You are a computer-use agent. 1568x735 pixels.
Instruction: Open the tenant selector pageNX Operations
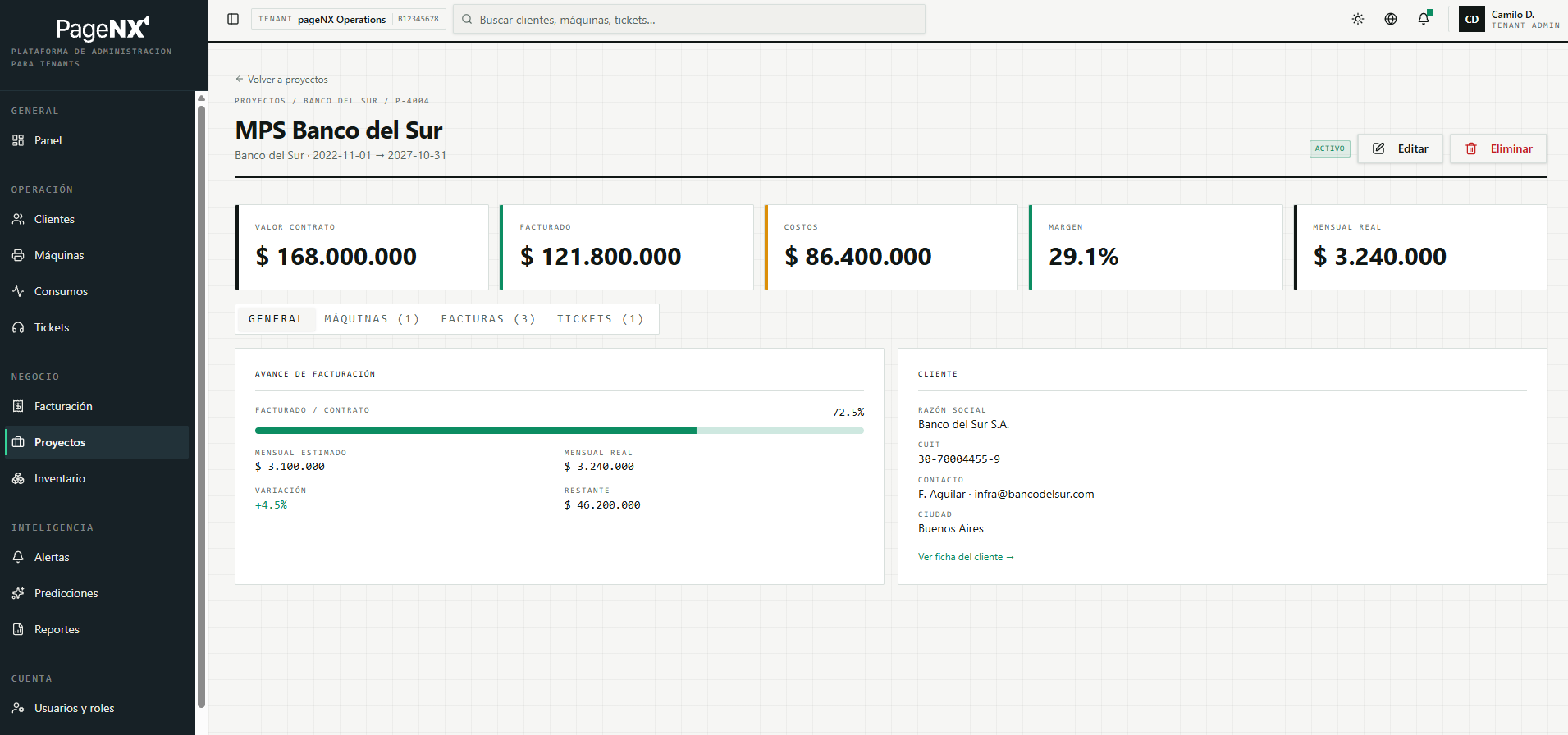coord(349,19)
